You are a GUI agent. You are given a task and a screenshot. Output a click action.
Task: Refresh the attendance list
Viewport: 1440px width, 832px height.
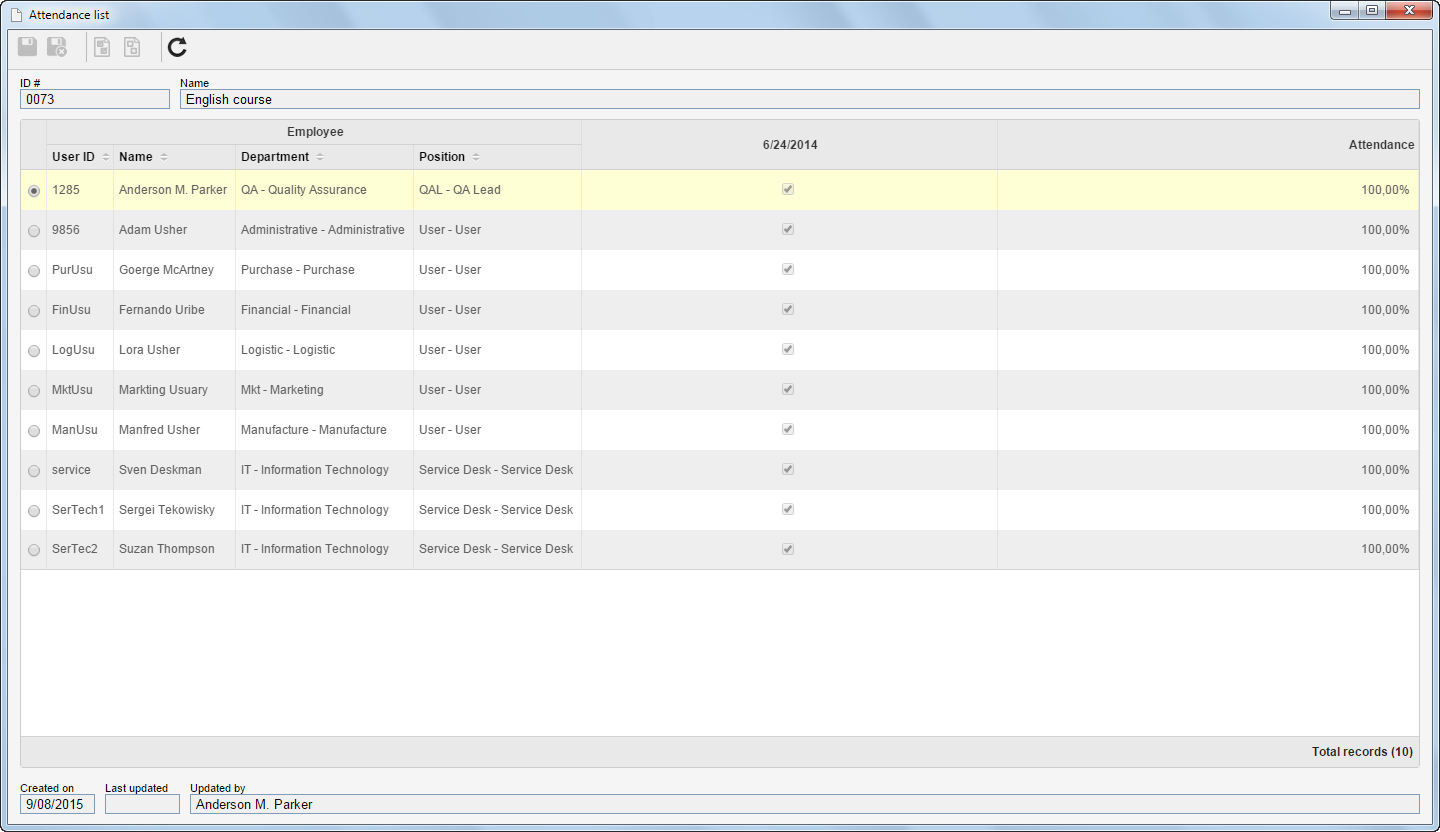tap(177, 47)
